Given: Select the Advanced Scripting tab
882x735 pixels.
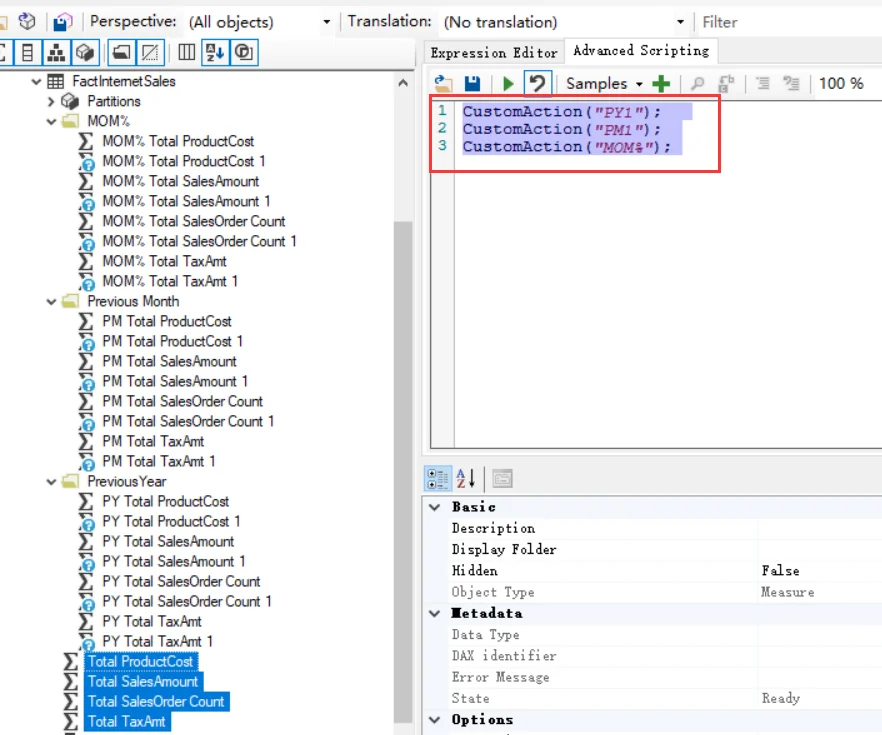Looking at the screenshot, I should point(641,51).
